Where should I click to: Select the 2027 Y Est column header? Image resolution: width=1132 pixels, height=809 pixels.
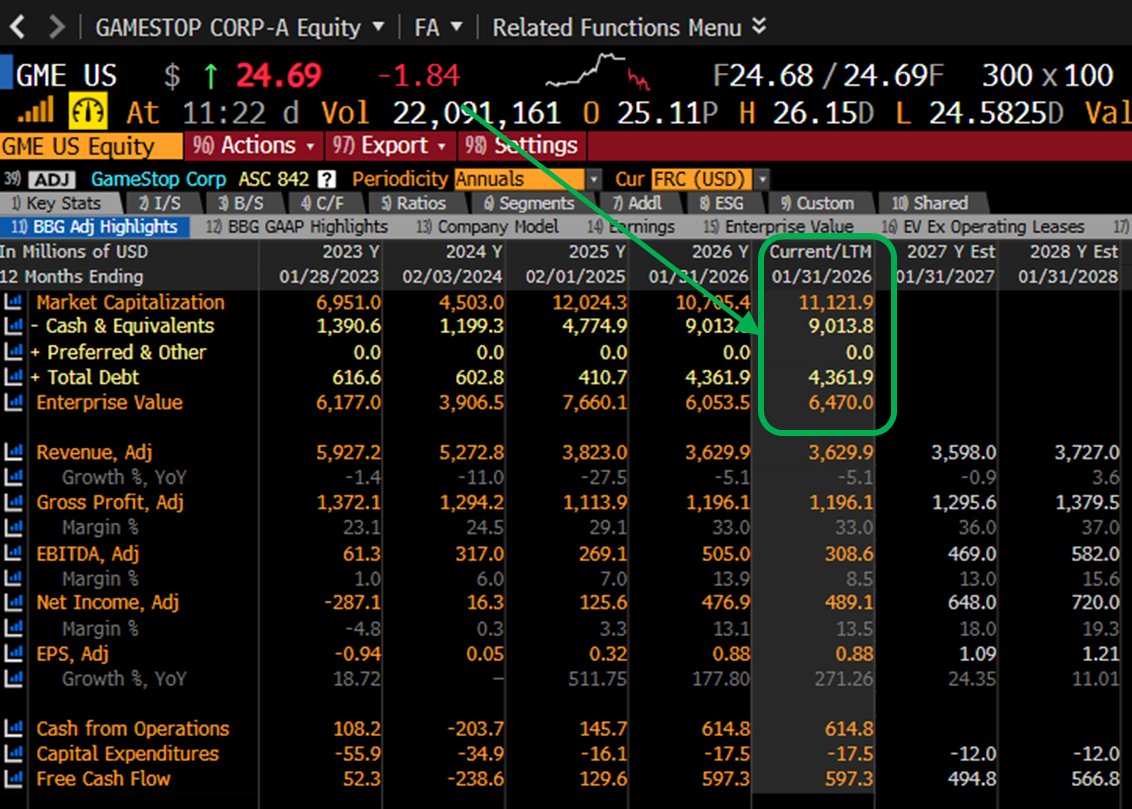950,251
